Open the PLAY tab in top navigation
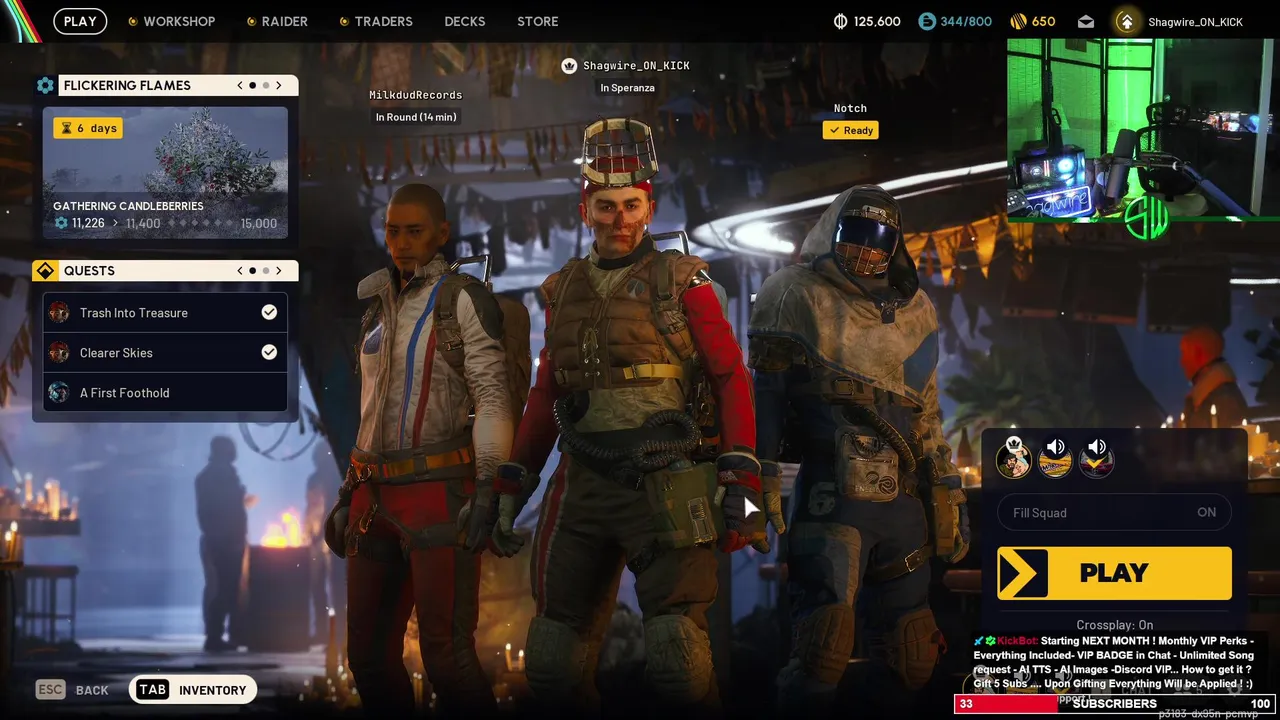 click(80, 21)
